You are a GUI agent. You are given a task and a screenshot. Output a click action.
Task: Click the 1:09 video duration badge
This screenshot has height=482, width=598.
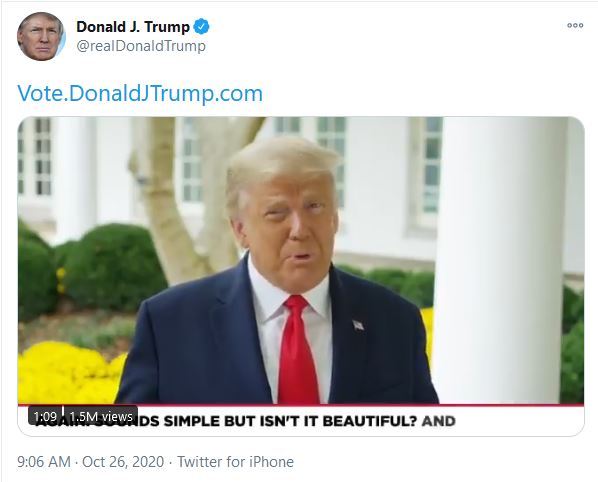tap(45, 416)
